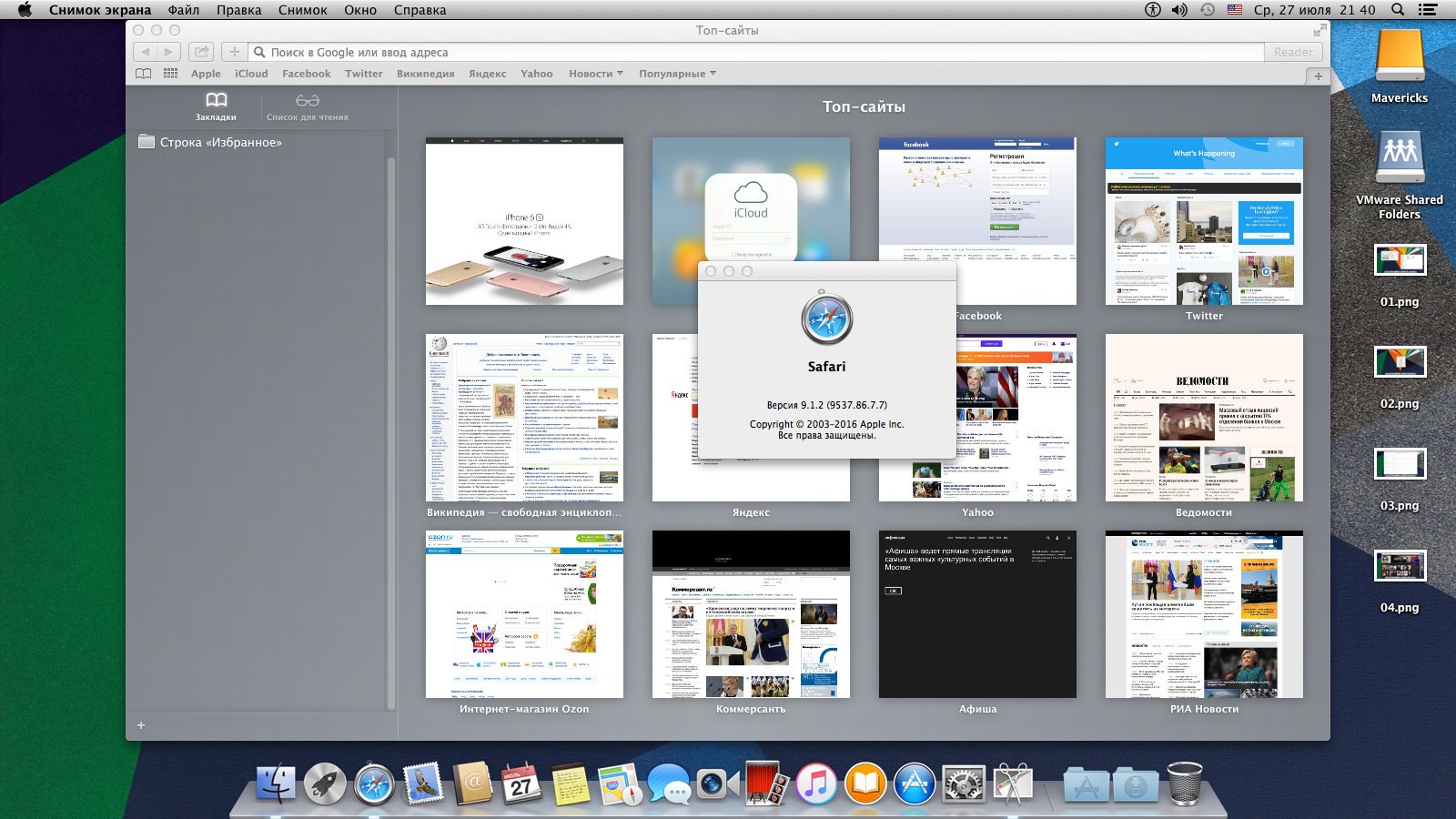Screen dimensions: 1456x819
Task: Open the Снимок menu
Action: point(302,10)
